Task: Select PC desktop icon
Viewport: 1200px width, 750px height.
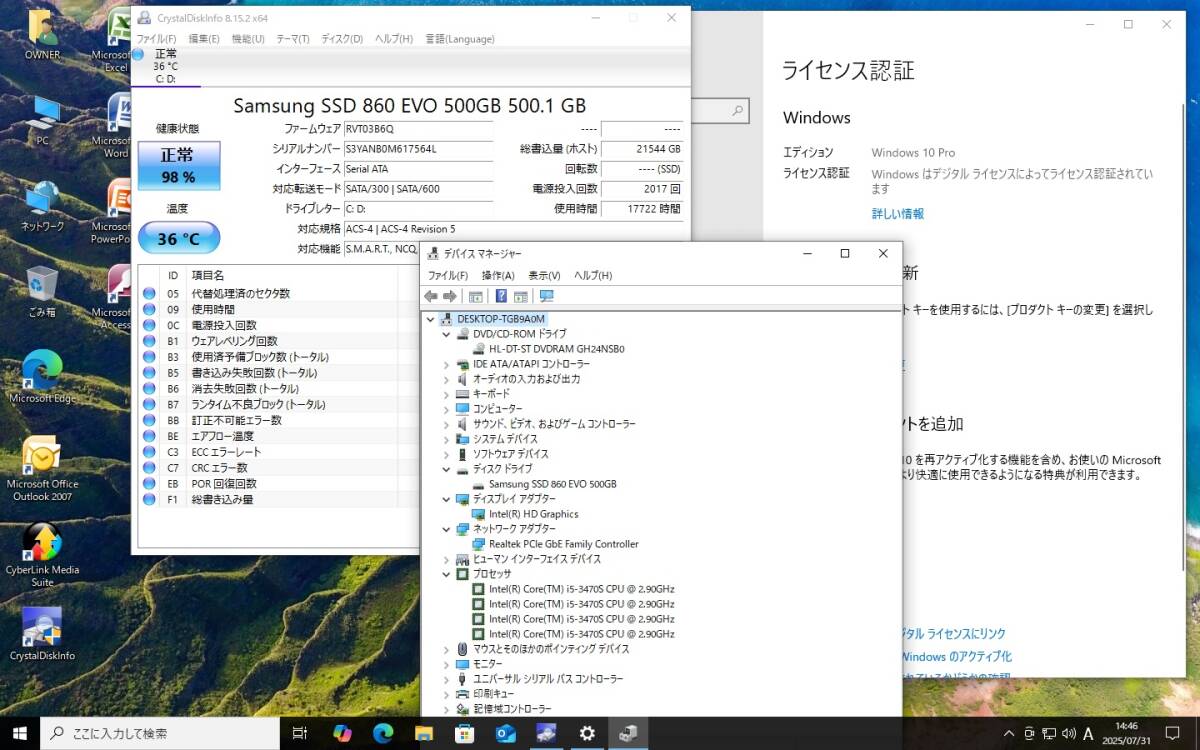Action: 42,121
